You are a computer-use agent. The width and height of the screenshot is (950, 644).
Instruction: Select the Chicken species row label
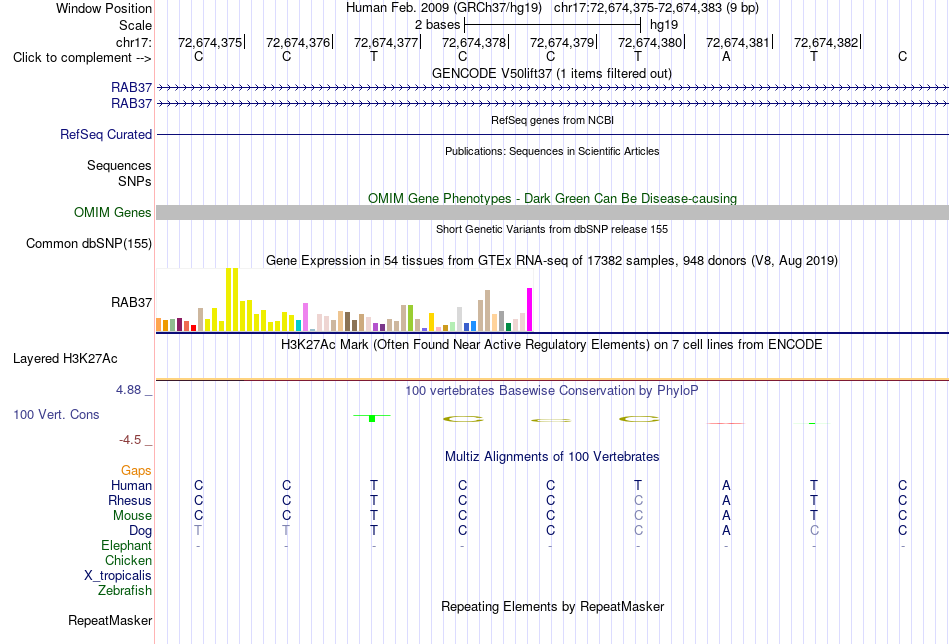pyautogui.click(x=128, y=560)
